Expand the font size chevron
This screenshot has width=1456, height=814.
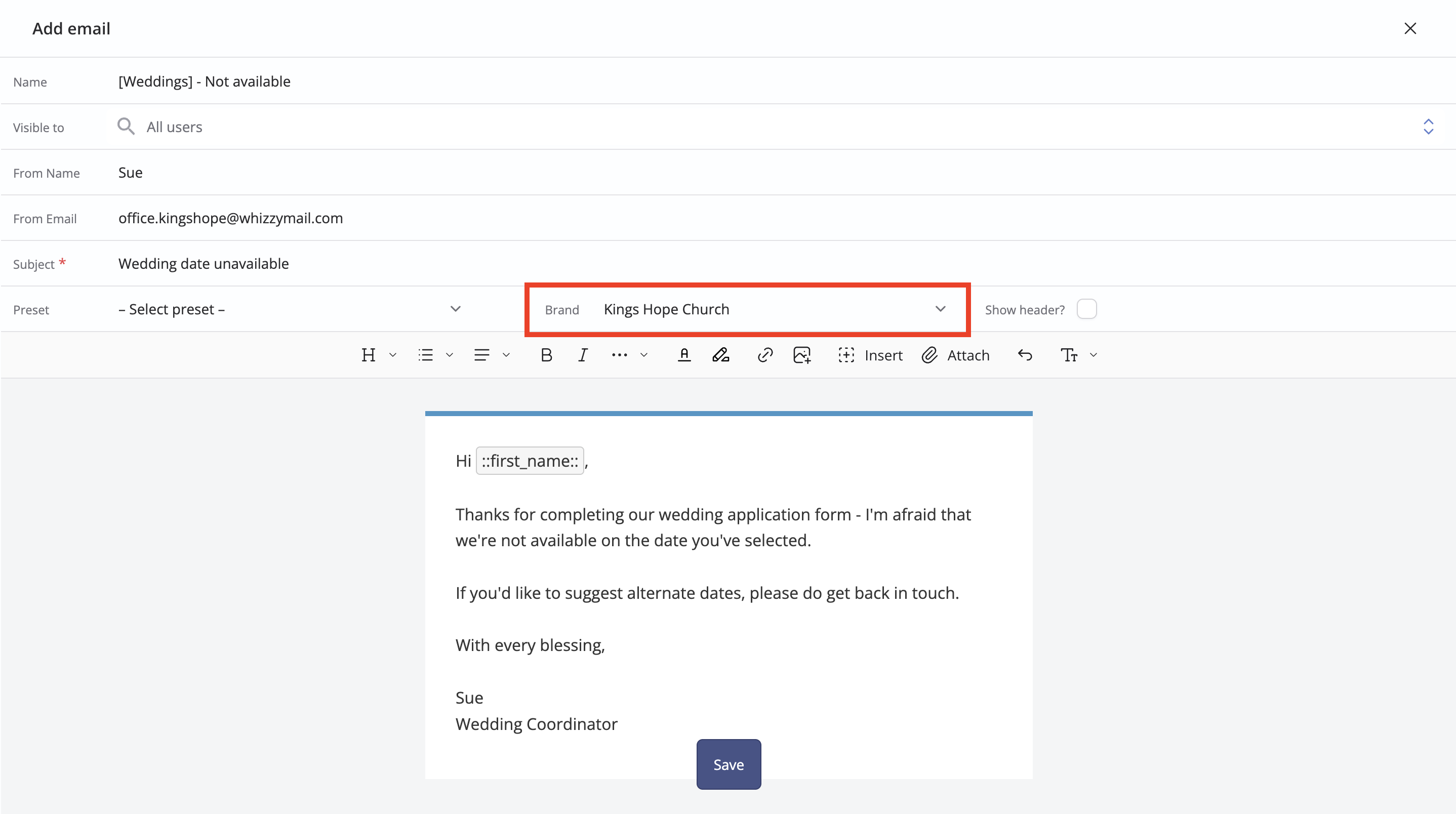[1094, 355]
